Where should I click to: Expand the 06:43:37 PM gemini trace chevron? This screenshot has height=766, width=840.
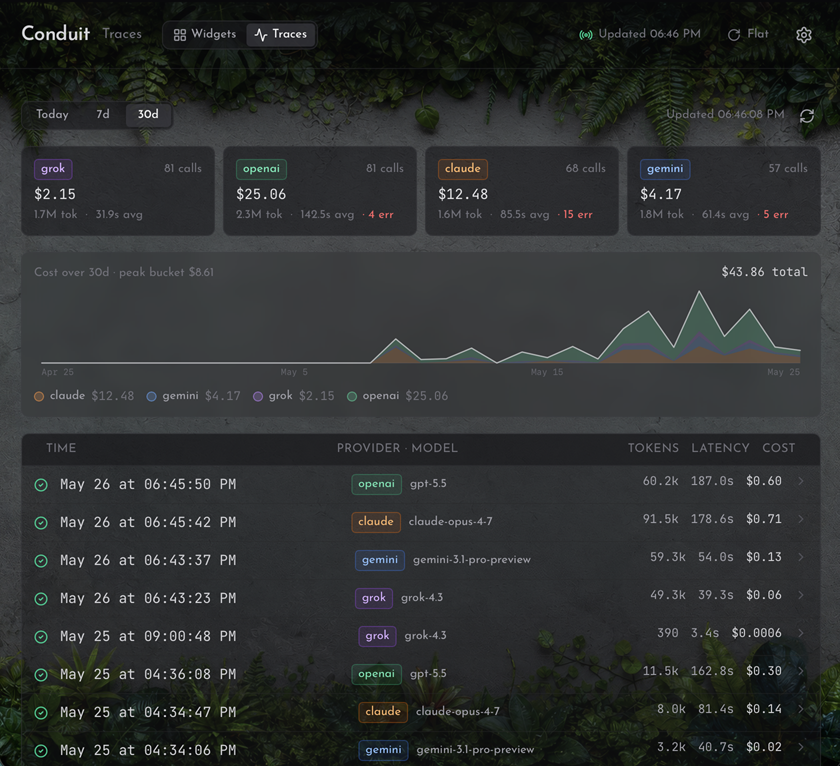[x=801, y=558]
